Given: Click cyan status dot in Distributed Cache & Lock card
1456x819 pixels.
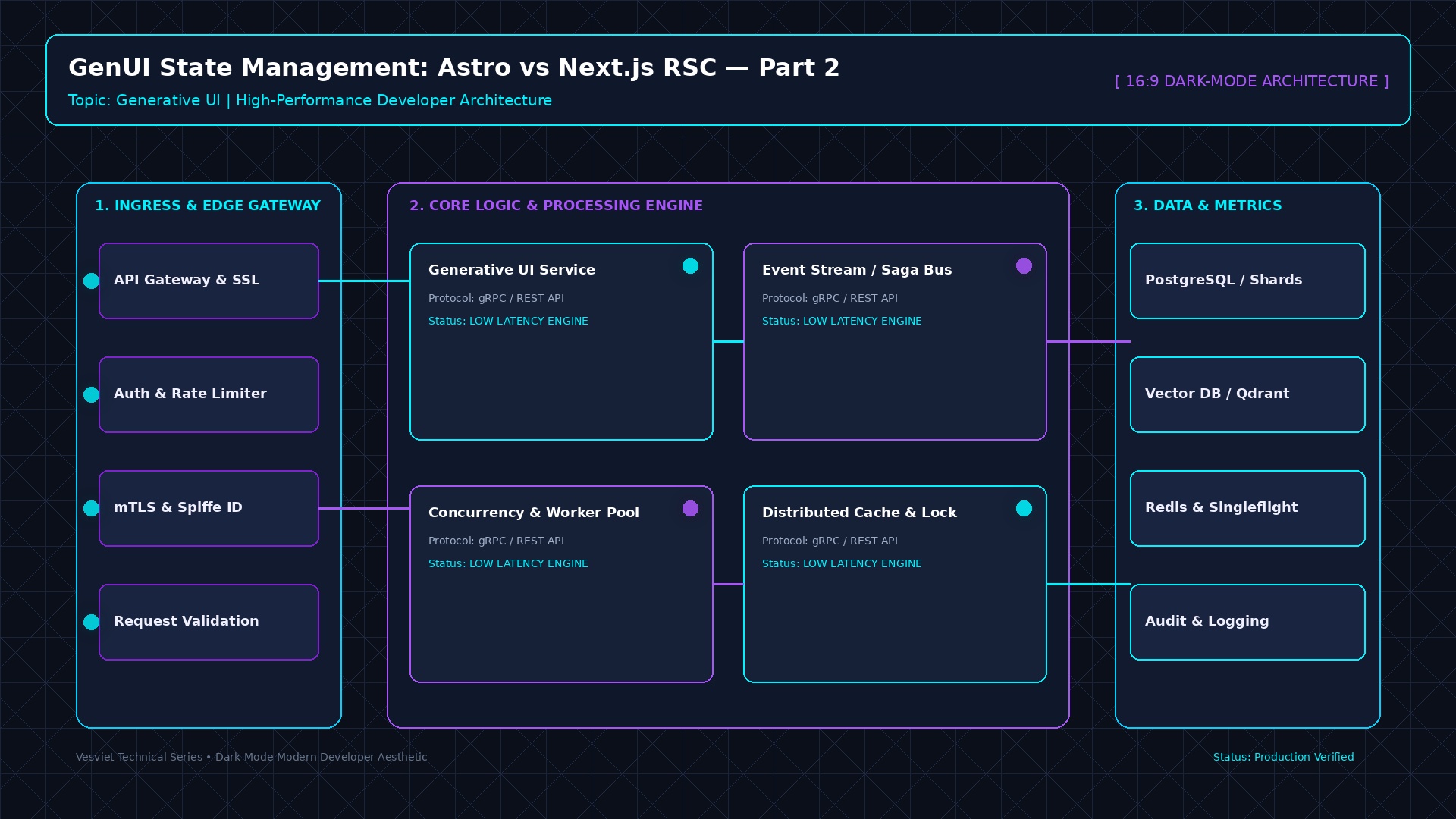Looking at the screenshot, I should 1024,508.
